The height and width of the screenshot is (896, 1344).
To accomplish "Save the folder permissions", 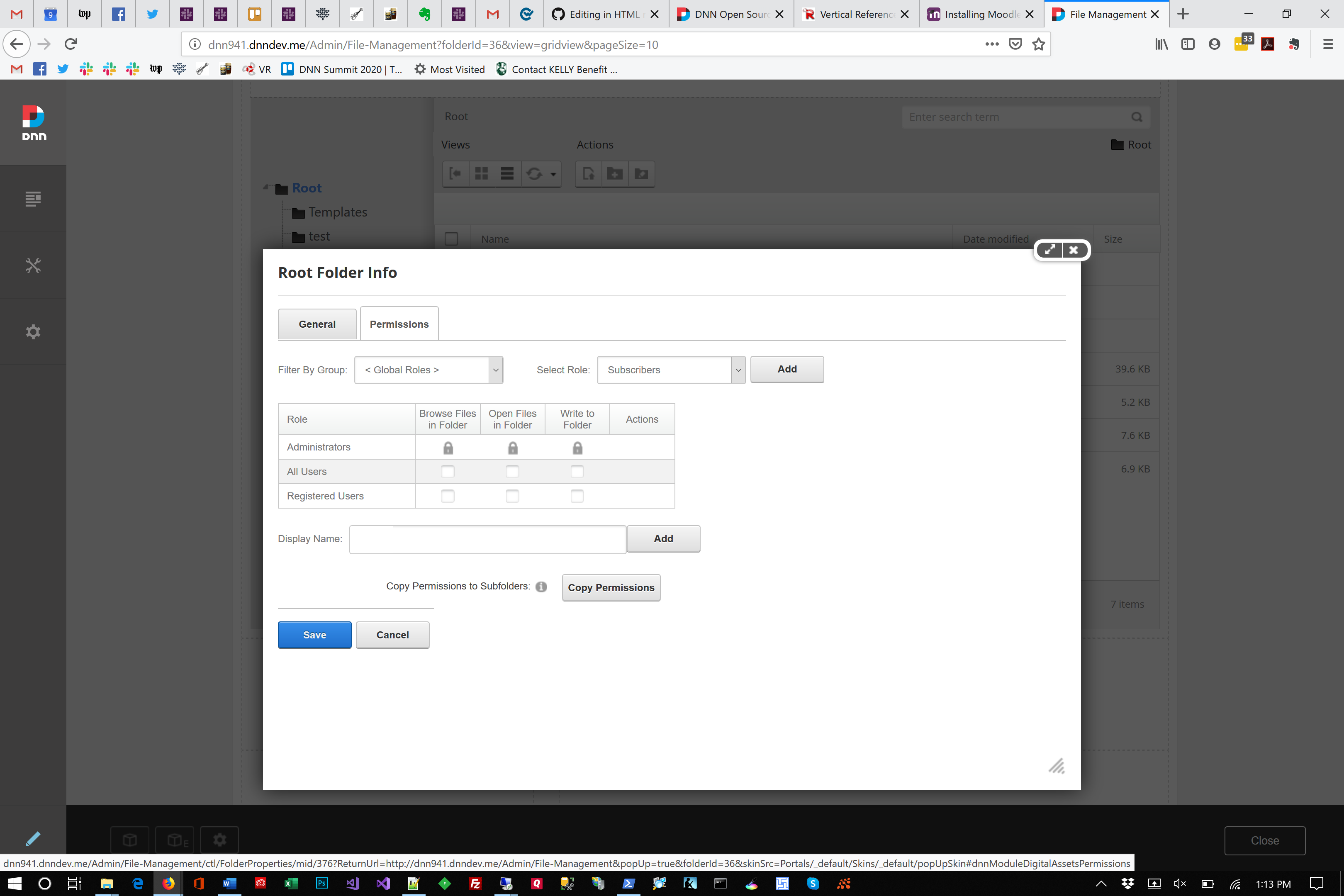I will coord(314,634).
